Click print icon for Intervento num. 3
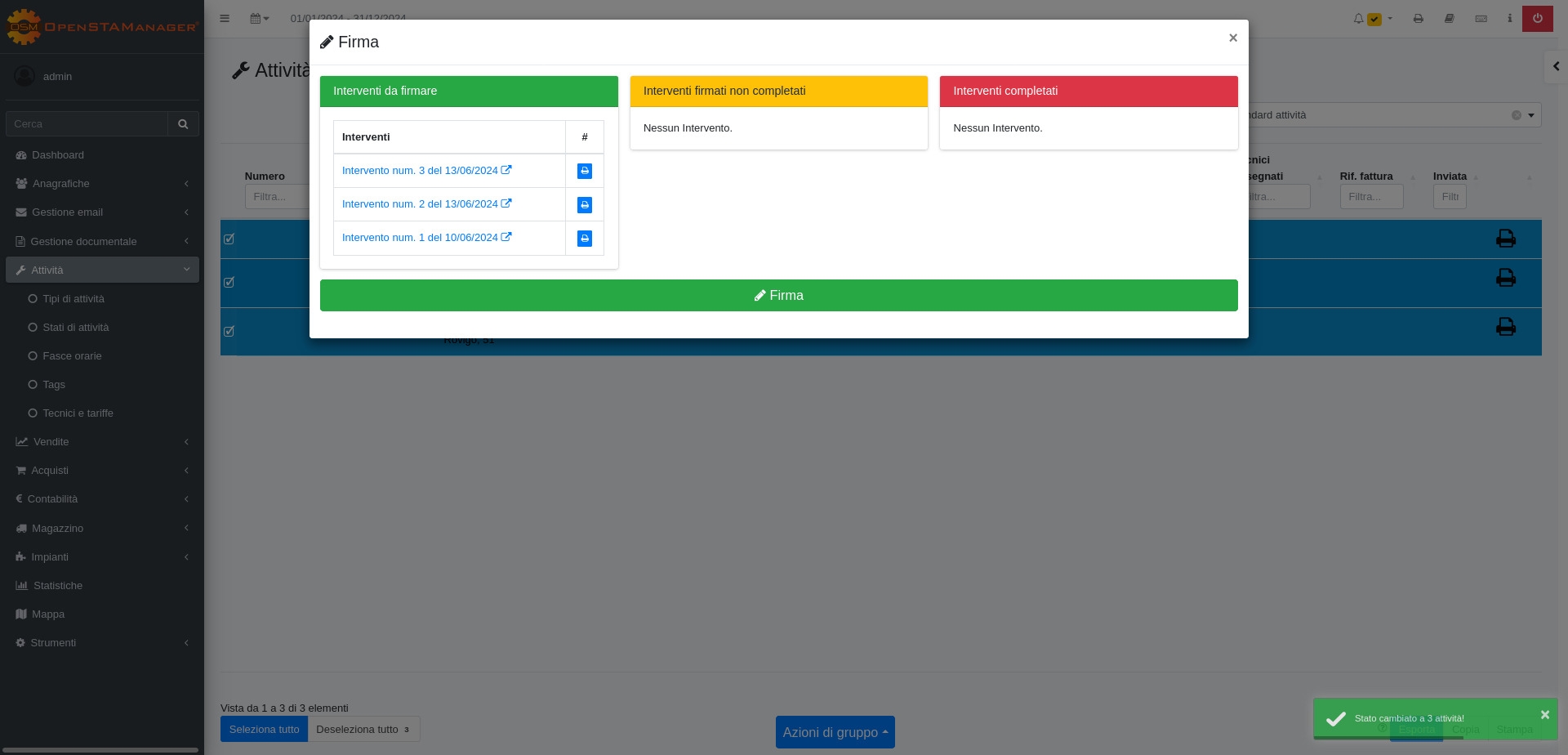This screenshot has width=1568, height=755. pyautogui.click(x=584, y=171)
